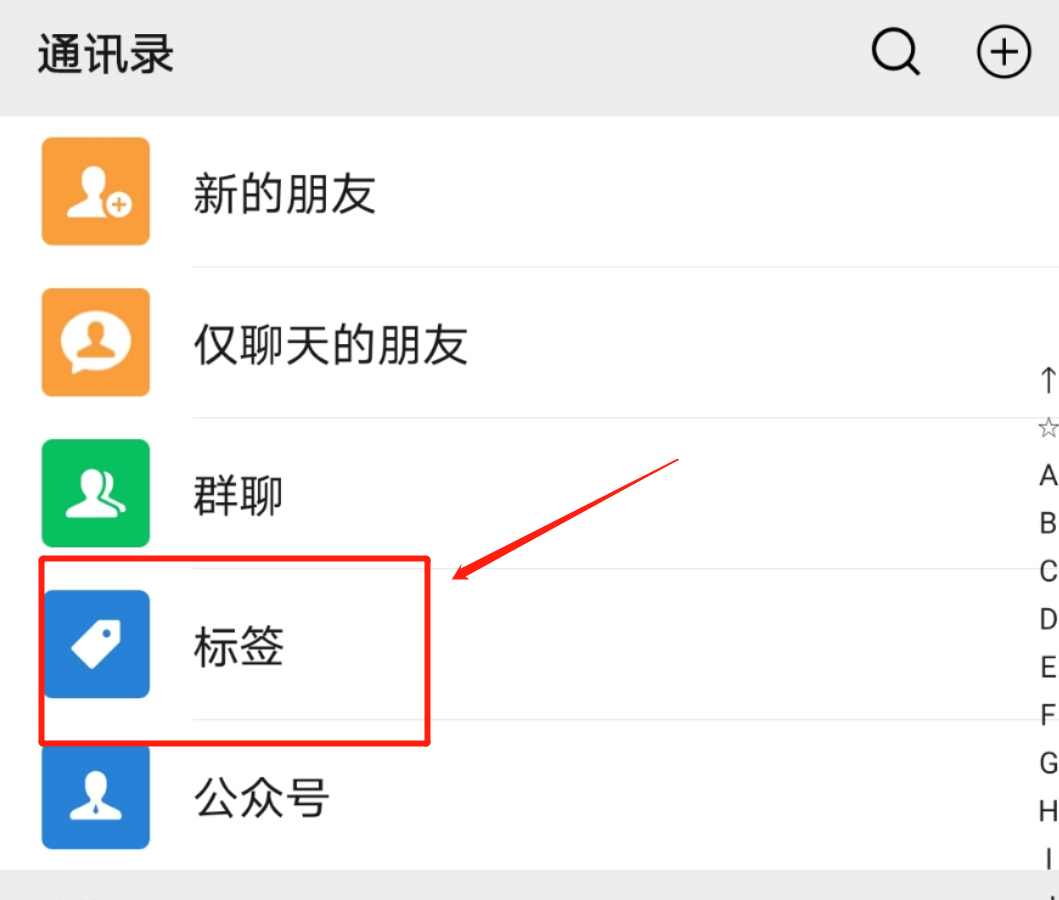This screenshot has height=900, width=1059.
Task: Tap the 通讯录 page title
Action: coord(105,53)
